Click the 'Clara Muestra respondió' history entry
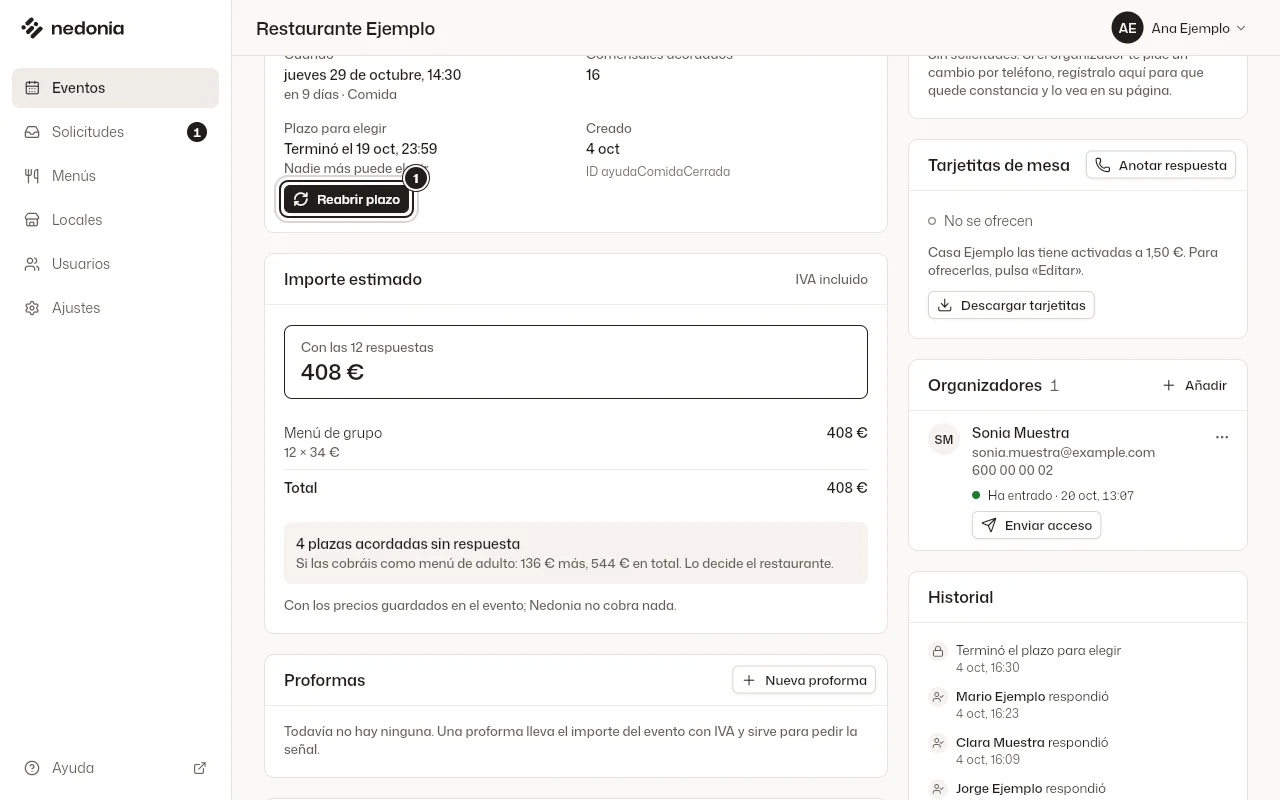1280x800 pixels. click(x=1078, y=750)
